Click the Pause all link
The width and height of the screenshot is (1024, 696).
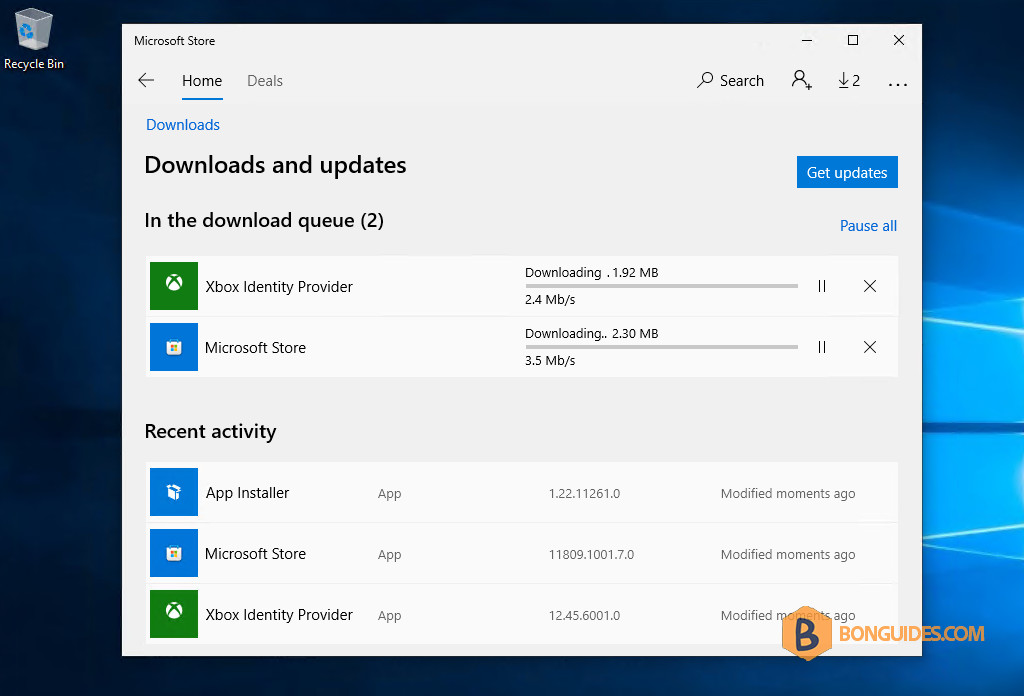pos(868,226)
